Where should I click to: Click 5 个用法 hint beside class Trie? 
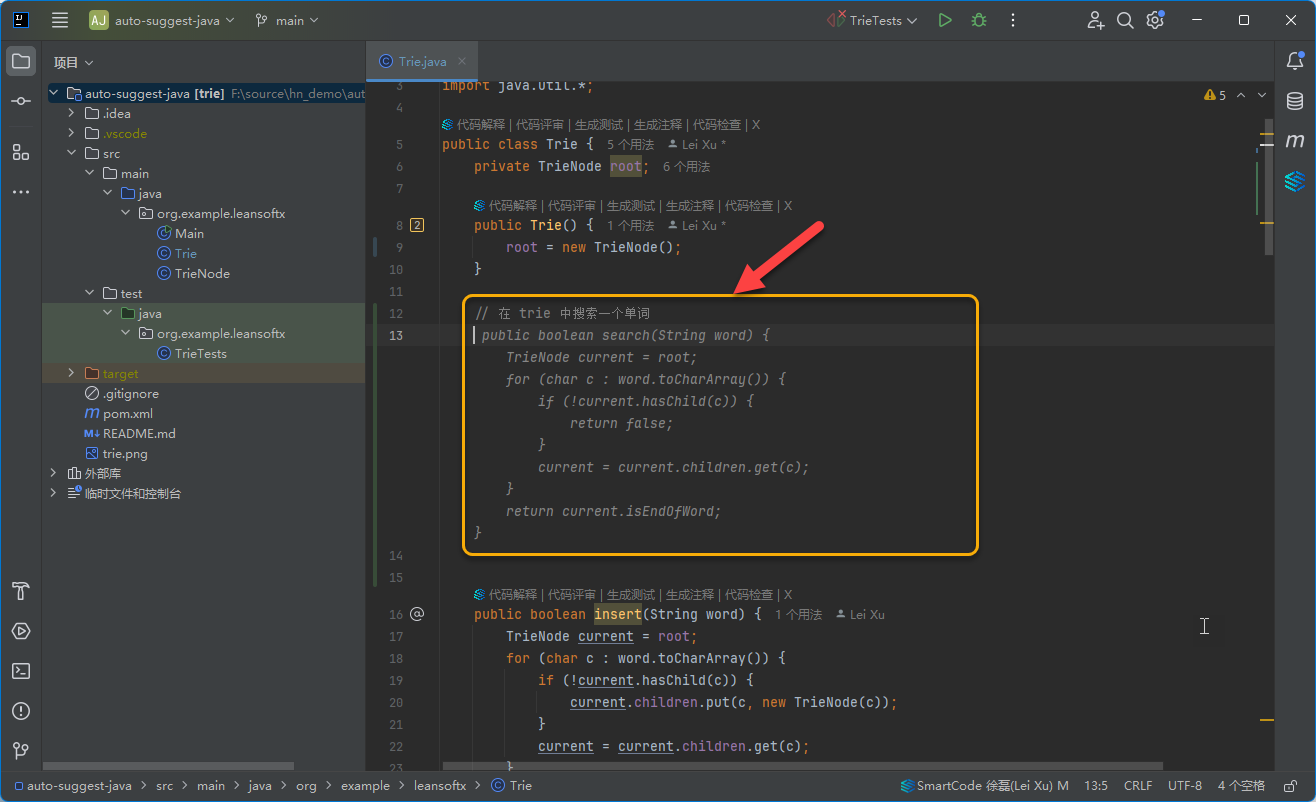pyautogui.click(x=631, y=145)
